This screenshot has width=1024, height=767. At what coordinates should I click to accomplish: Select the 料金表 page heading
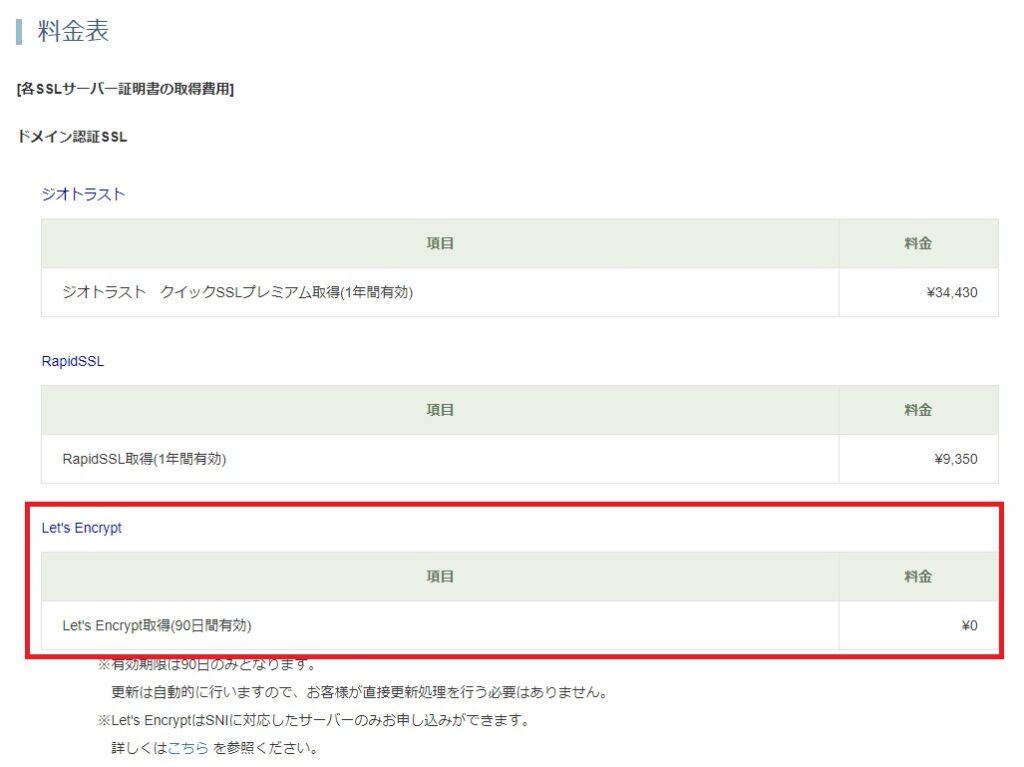coord(73,31)
